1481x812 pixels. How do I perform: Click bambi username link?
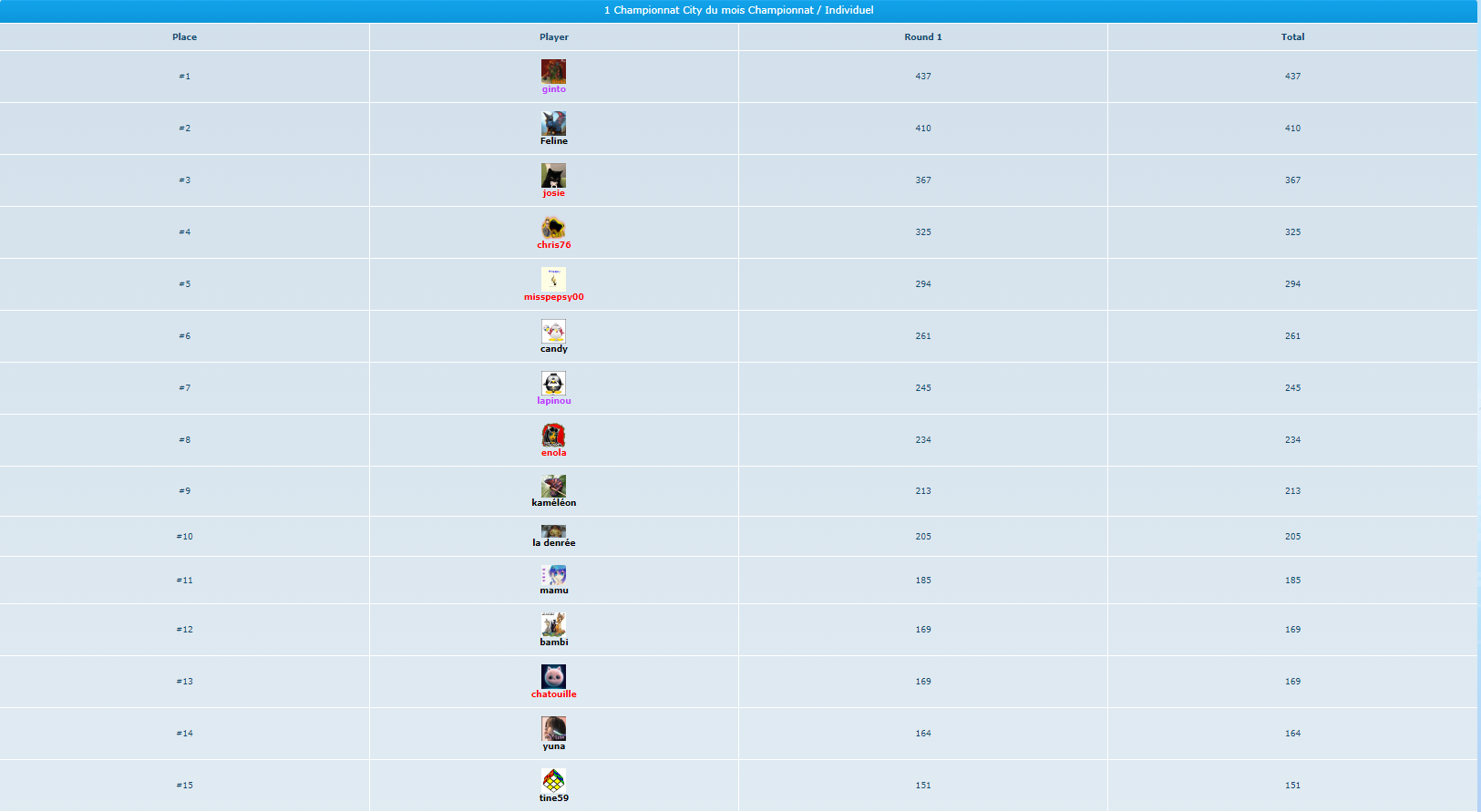(x=553, y=642)
